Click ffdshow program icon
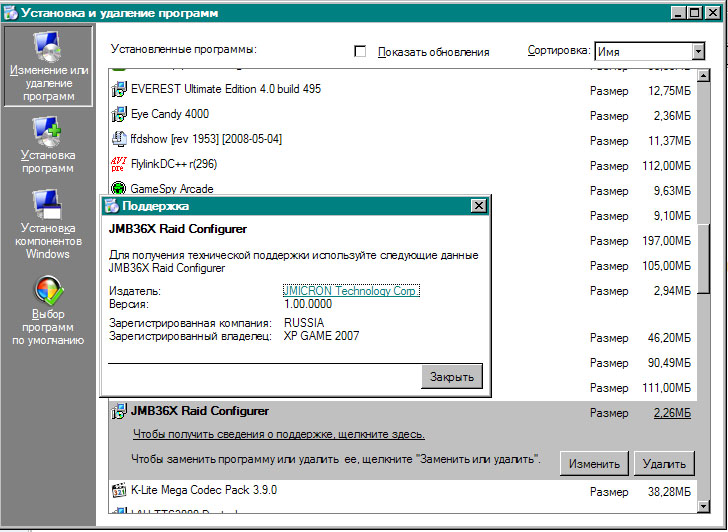This screenshot has height=532, width=728. 119,139
